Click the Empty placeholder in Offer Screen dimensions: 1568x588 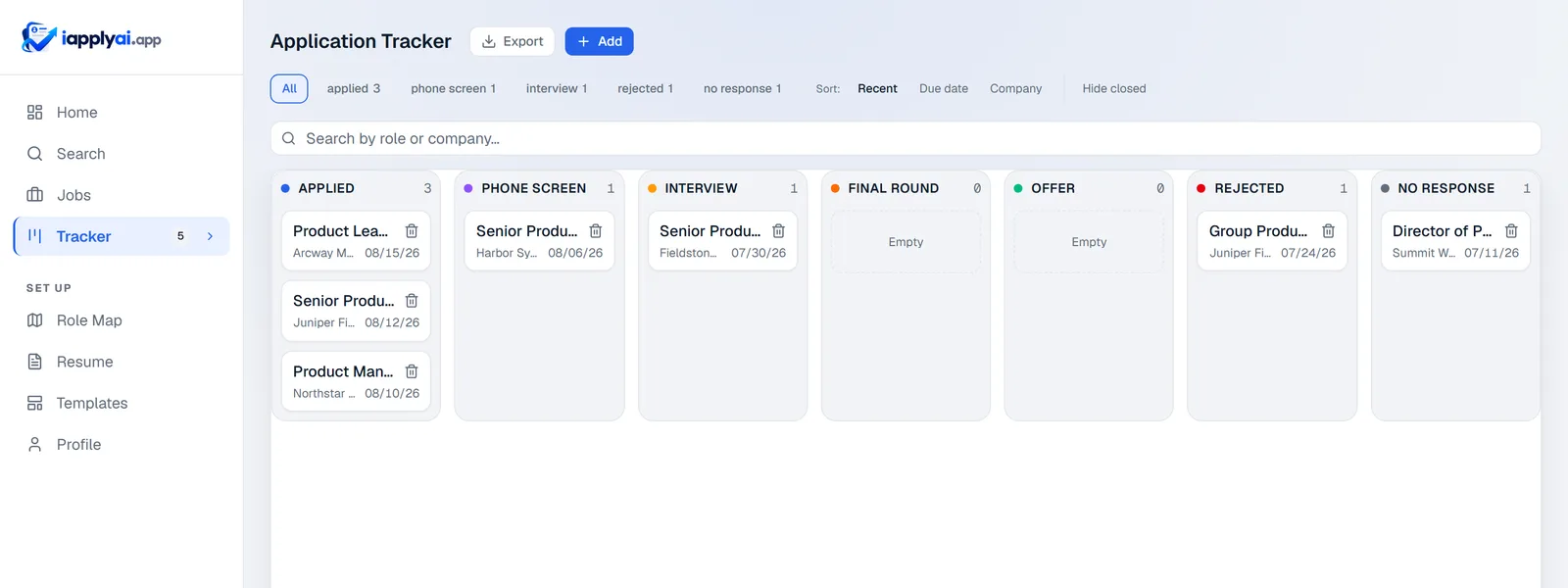pyautogui.click(x=1089, y=242)
